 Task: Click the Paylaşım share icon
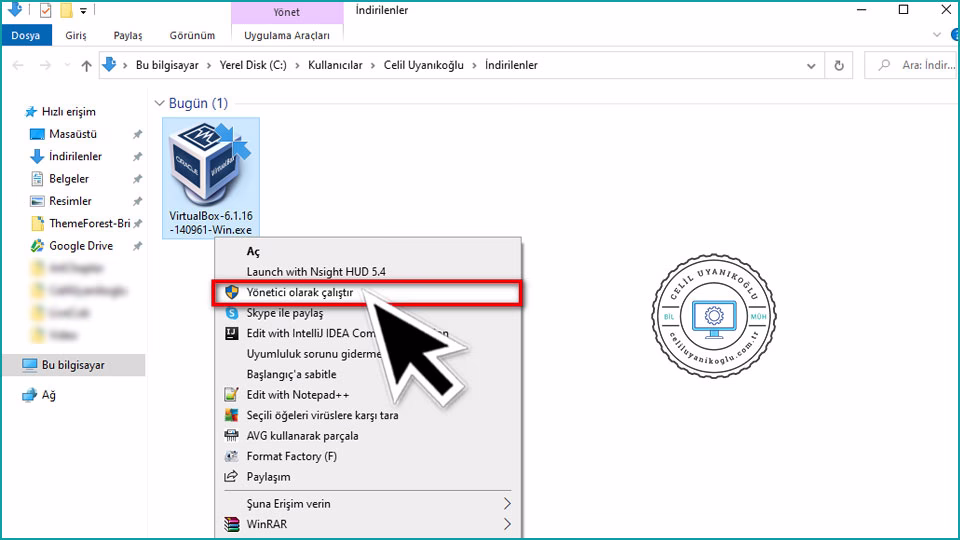[231, 476]
